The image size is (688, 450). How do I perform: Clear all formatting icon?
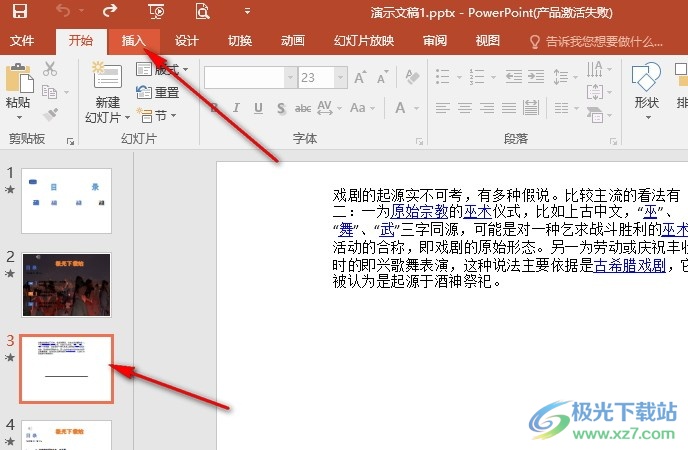tap(412, 77)
